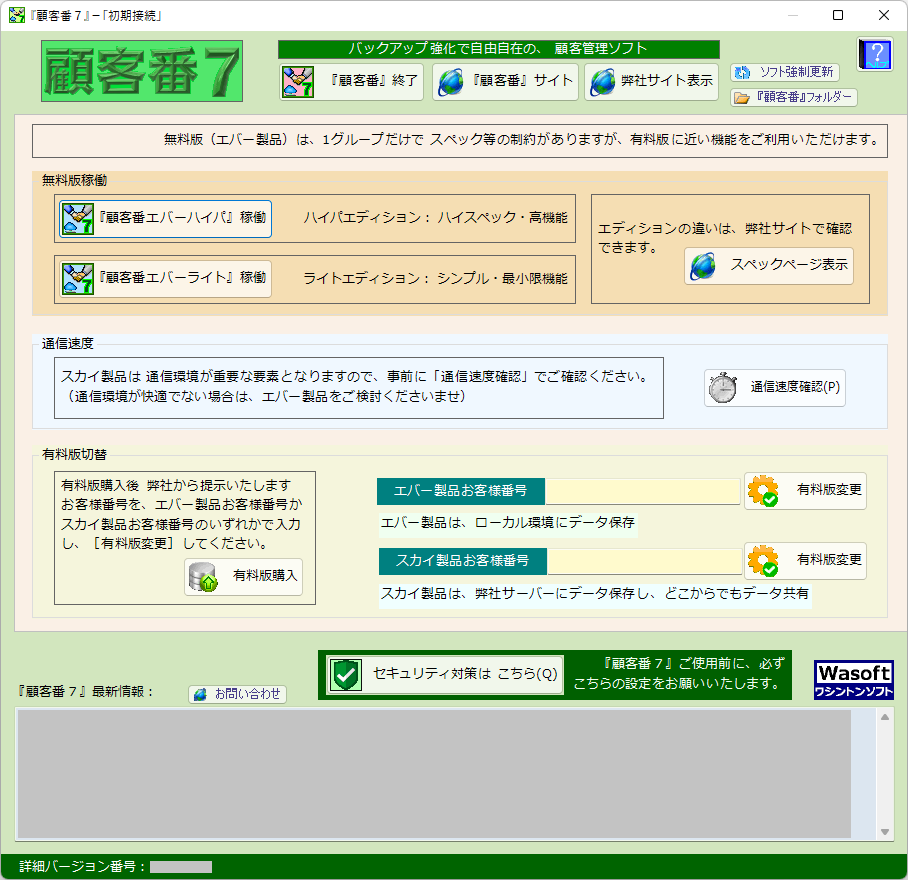Click the お問い合わせ link button
This screenshot has width=908, height=880.
click(237, 694)
